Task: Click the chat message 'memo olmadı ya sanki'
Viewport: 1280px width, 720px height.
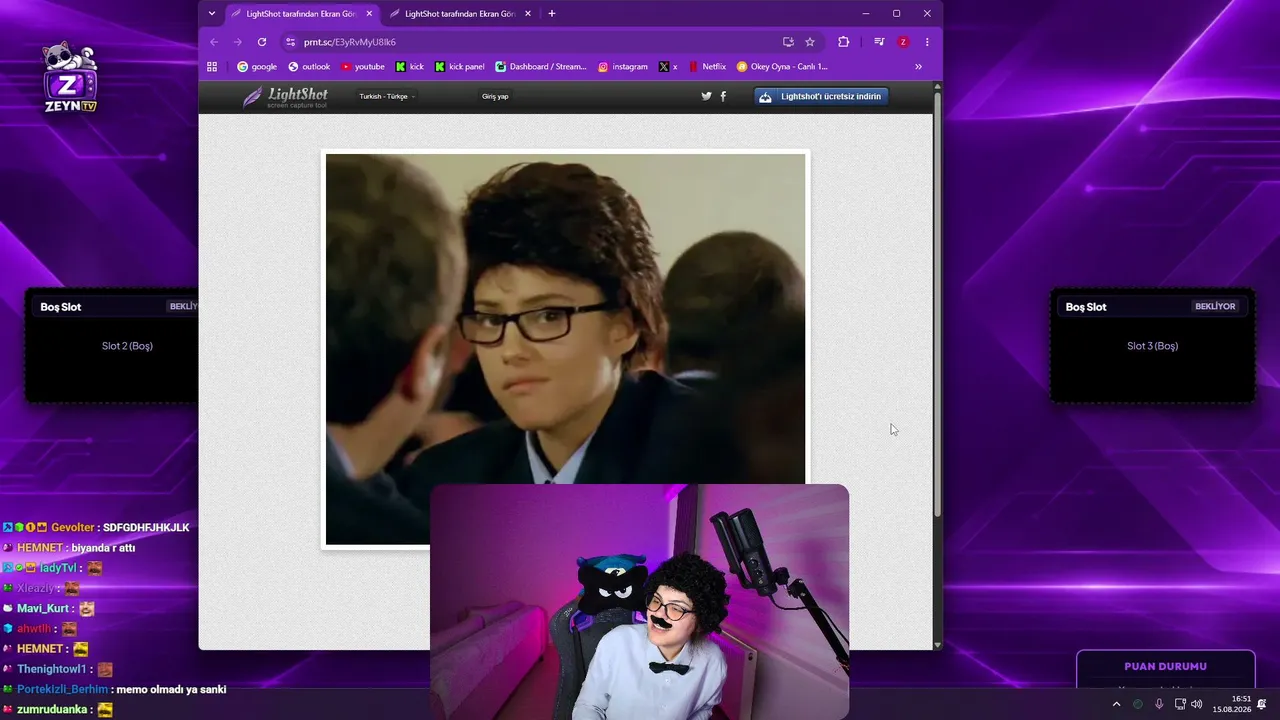Action: tap(171, 689)
